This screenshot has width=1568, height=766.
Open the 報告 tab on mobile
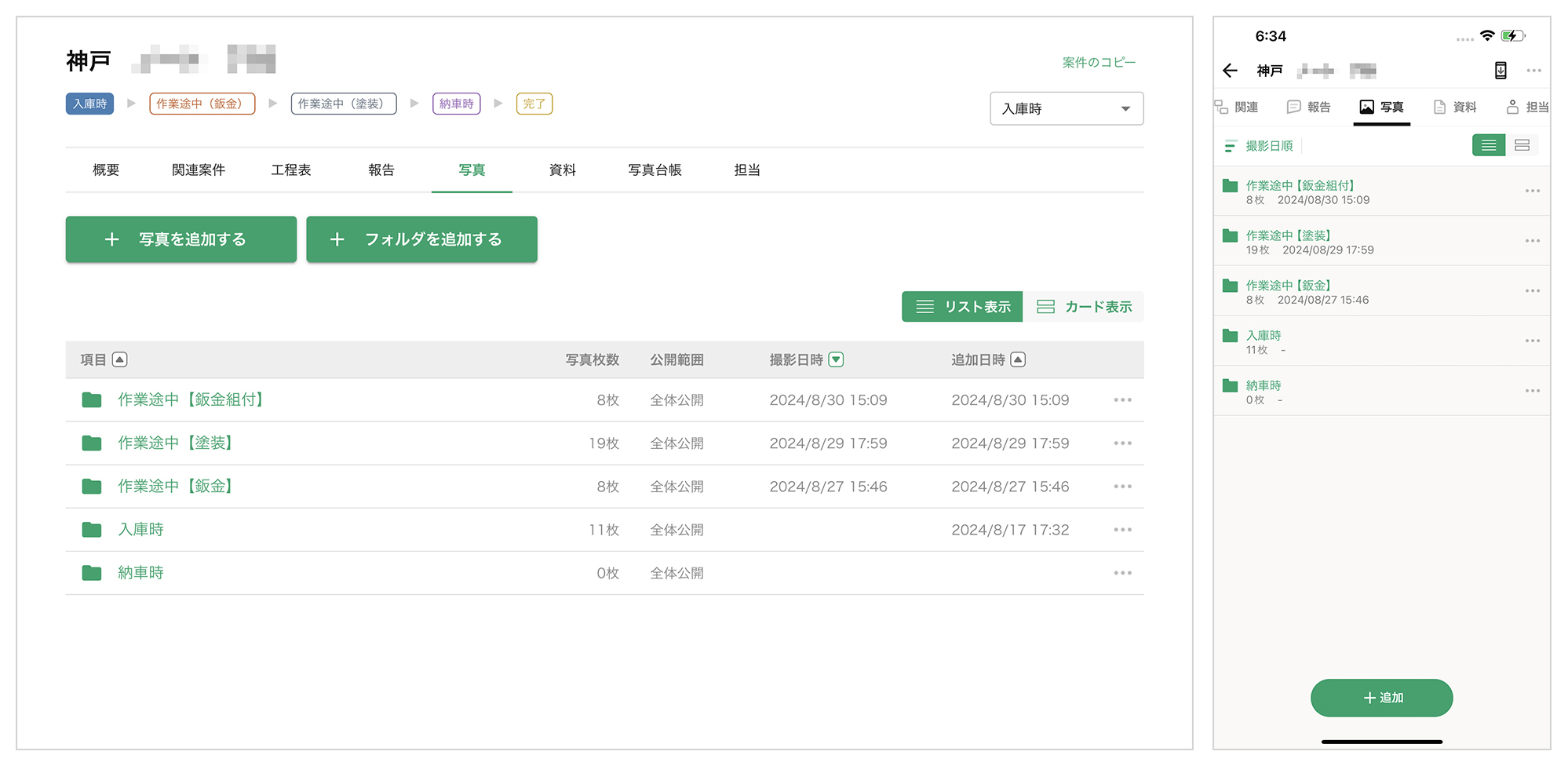[1309, 108]
